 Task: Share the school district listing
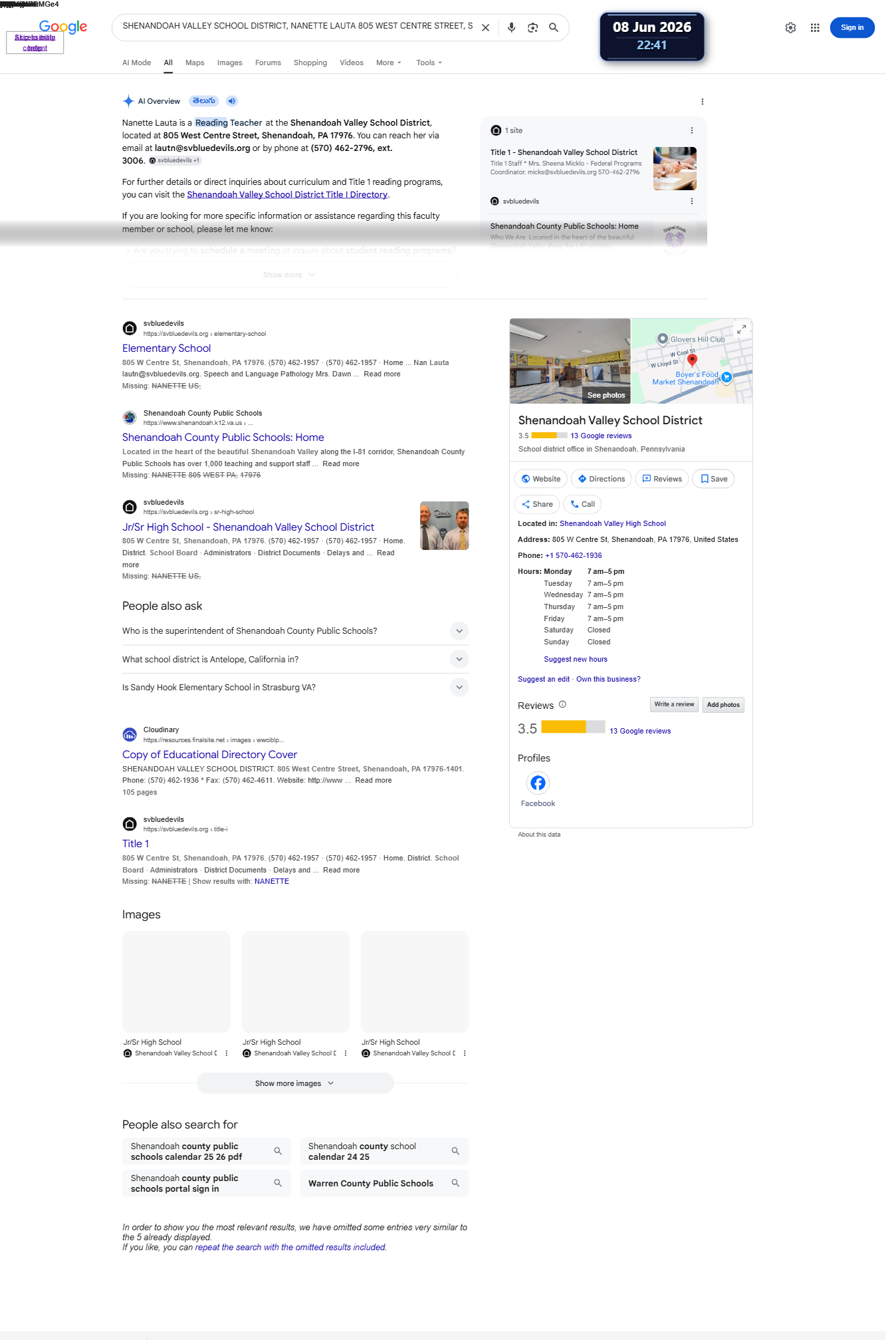point(537,504)
